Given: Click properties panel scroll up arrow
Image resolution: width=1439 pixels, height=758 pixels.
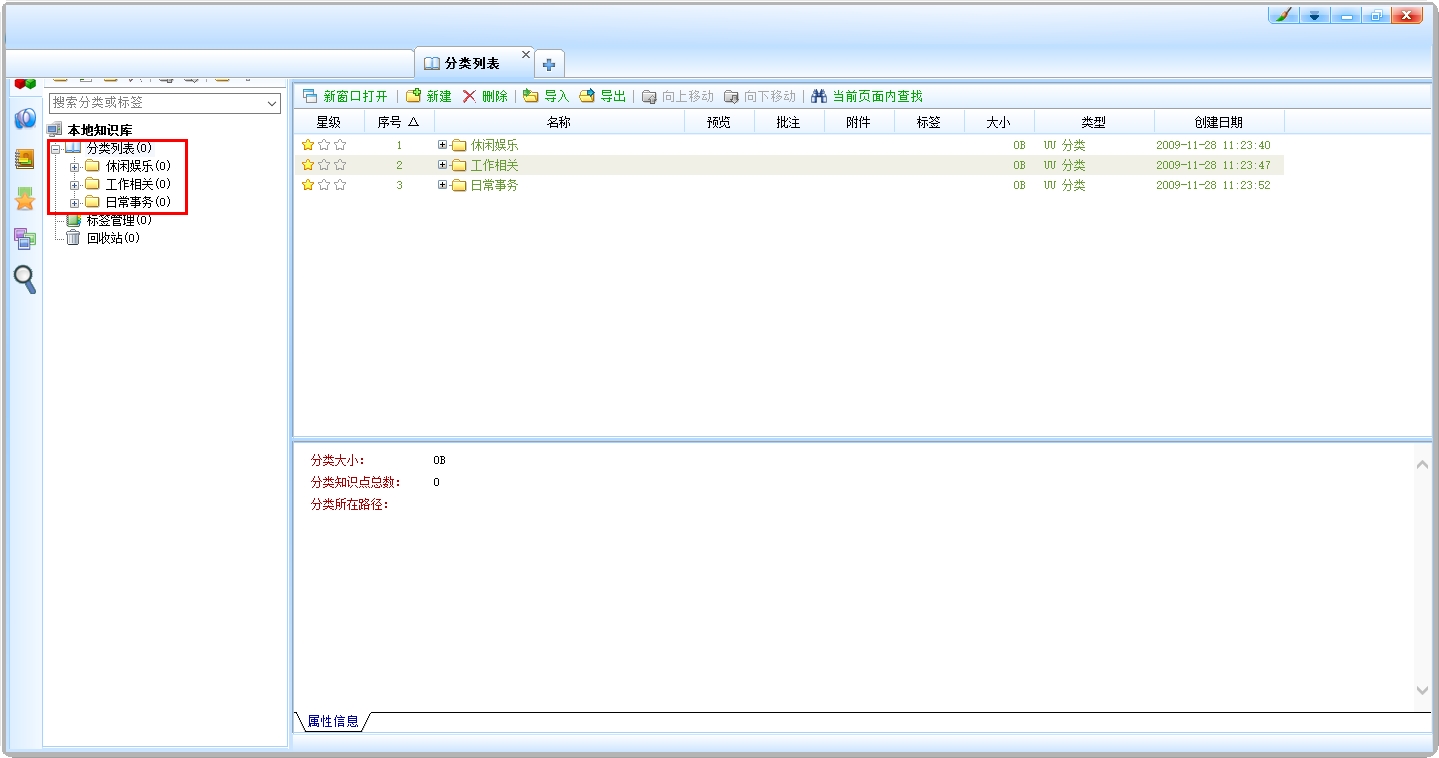Looking at the screenshot, I should [x=1422, y=464].
